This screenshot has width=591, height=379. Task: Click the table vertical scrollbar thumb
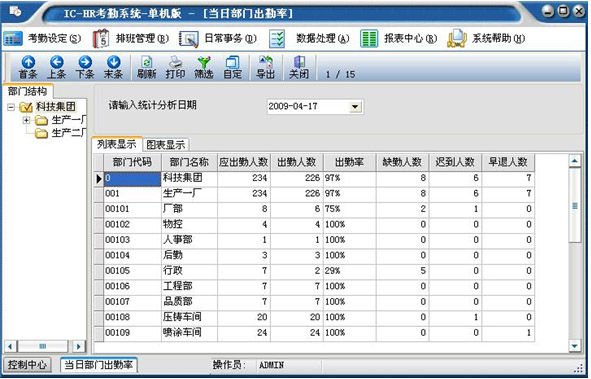click(575, 206)
